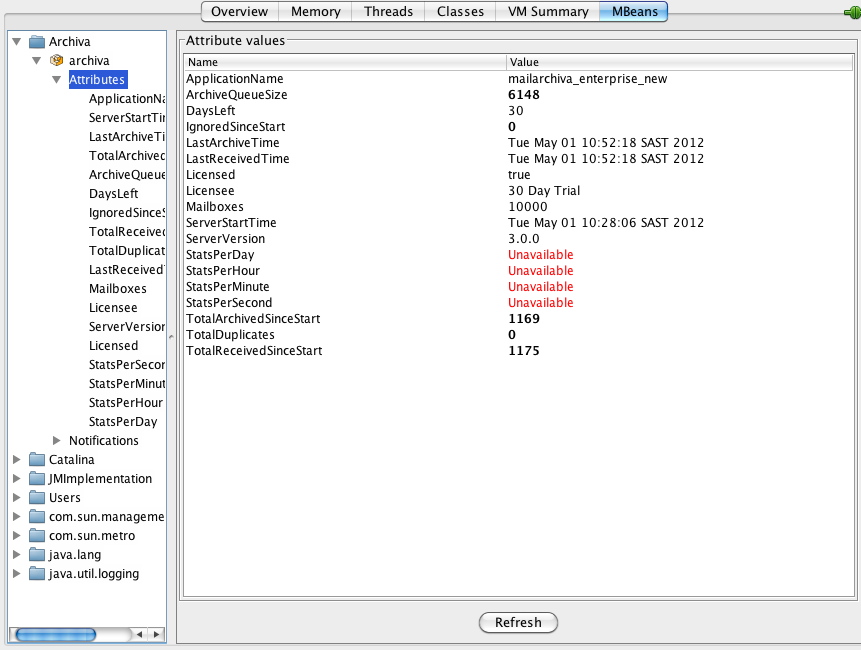Click the green connection status icon
The width and height of the screenshot is (861, 650).
853,12
